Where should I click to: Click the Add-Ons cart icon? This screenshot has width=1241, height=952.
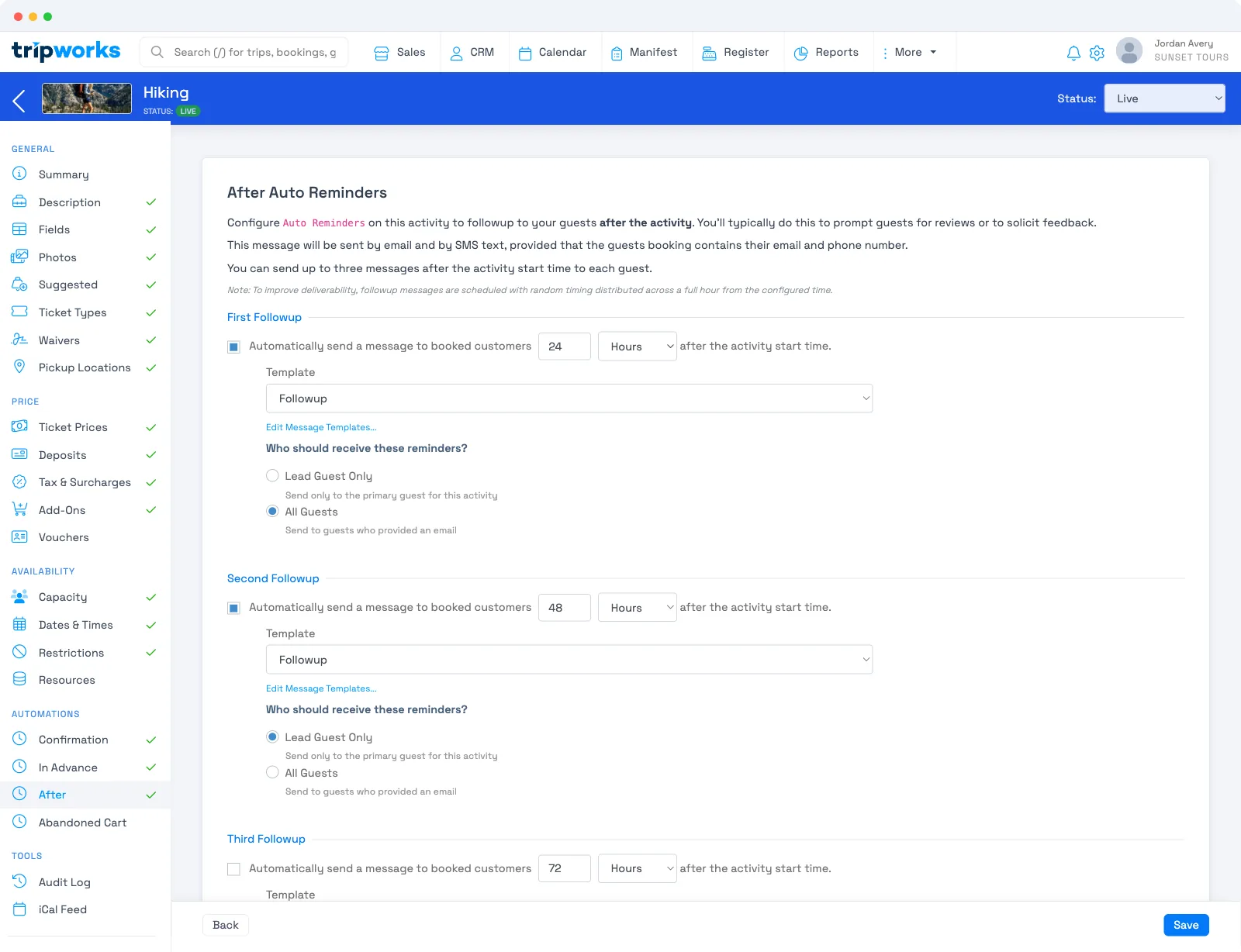[19, 509]
